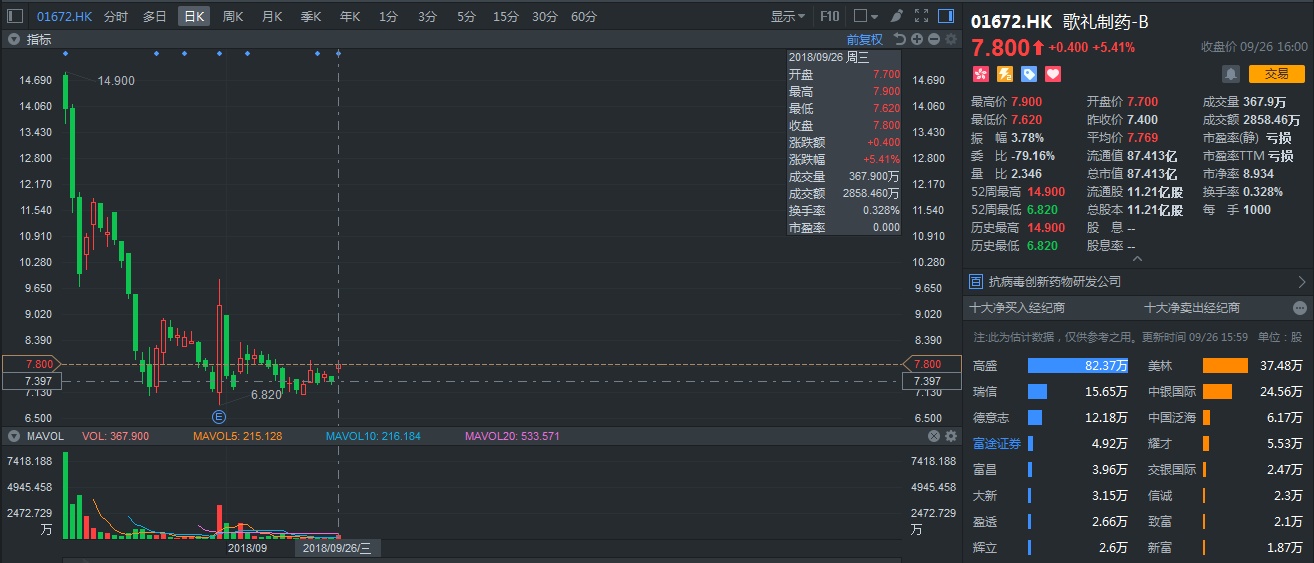Toggle the right quote panel icon
1314x563 pixels.
(945, 16)
